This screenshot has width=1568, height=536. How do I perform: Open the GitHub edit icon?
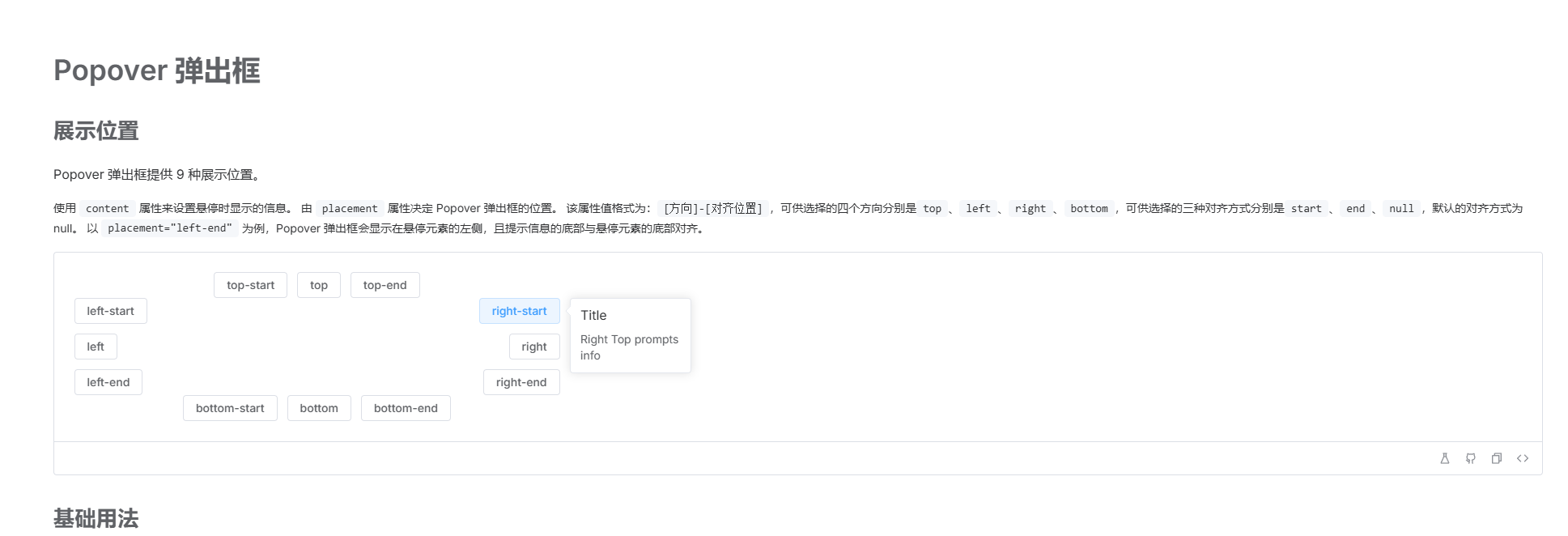[1471, 458]
